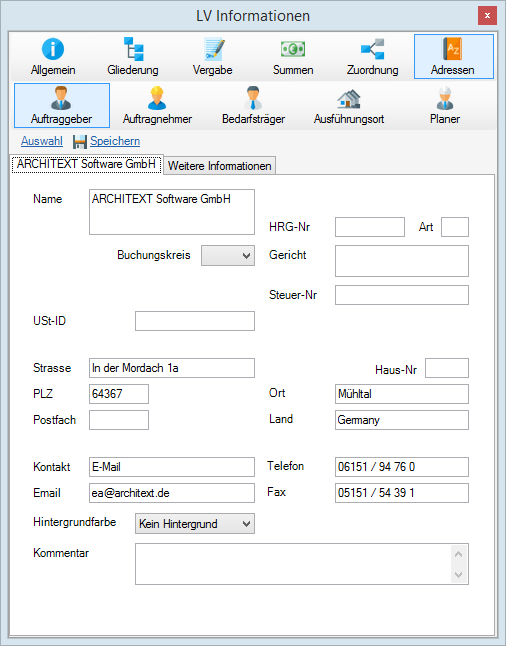Click the Speichern link
This screenshot has width=506, height=646.
point(115,141)
